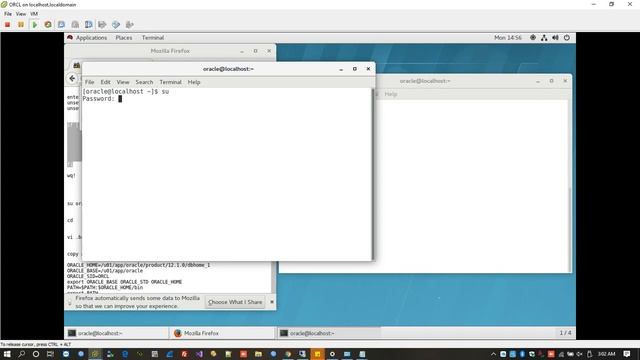The image size is (640, 360).
Task: Open File menu in front terminal
Action: [x=89, y=82]
